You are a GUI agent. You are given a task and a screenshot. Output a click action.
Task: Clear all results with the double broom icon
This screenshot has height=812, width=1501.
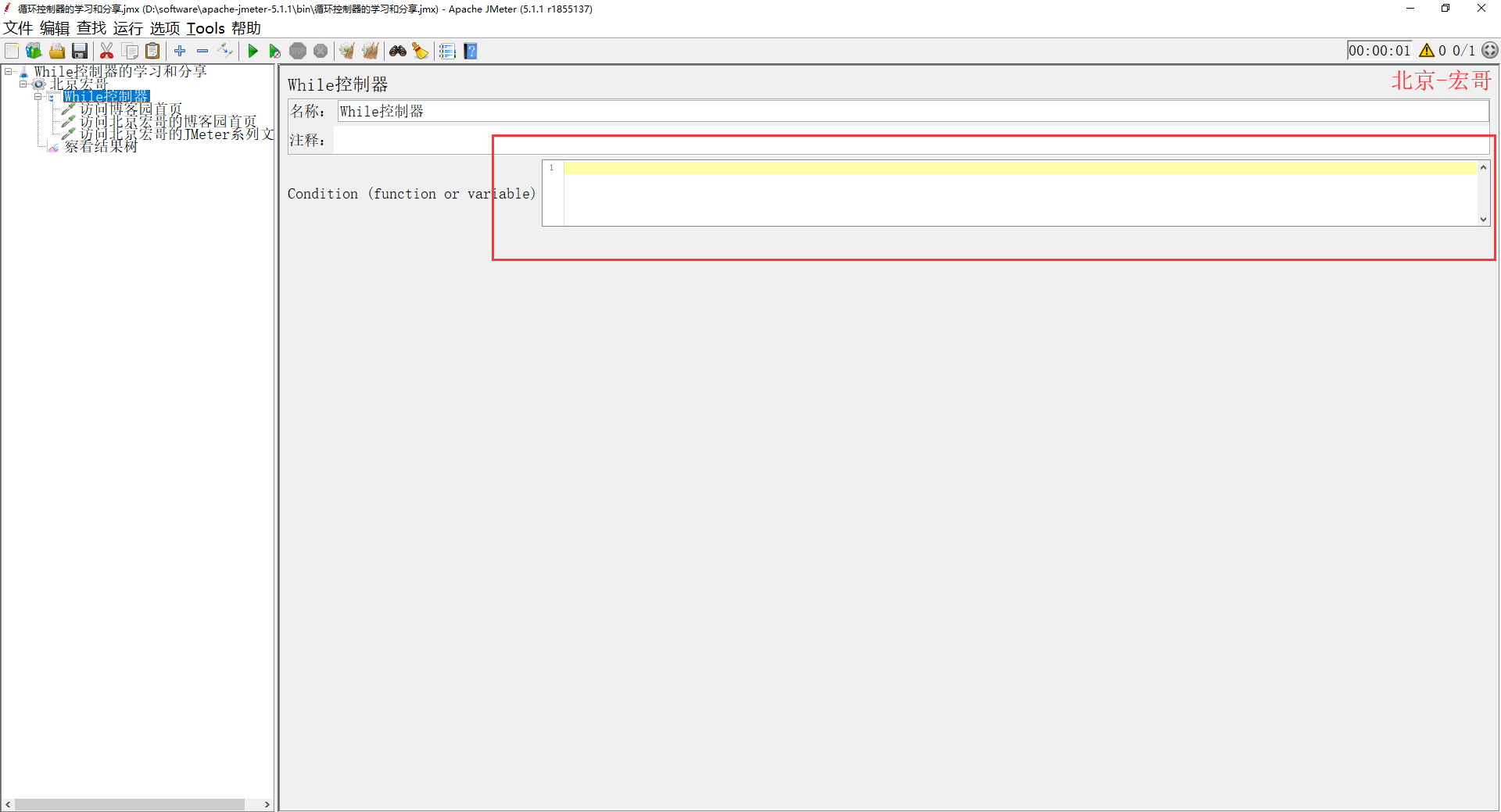[370, 51]
